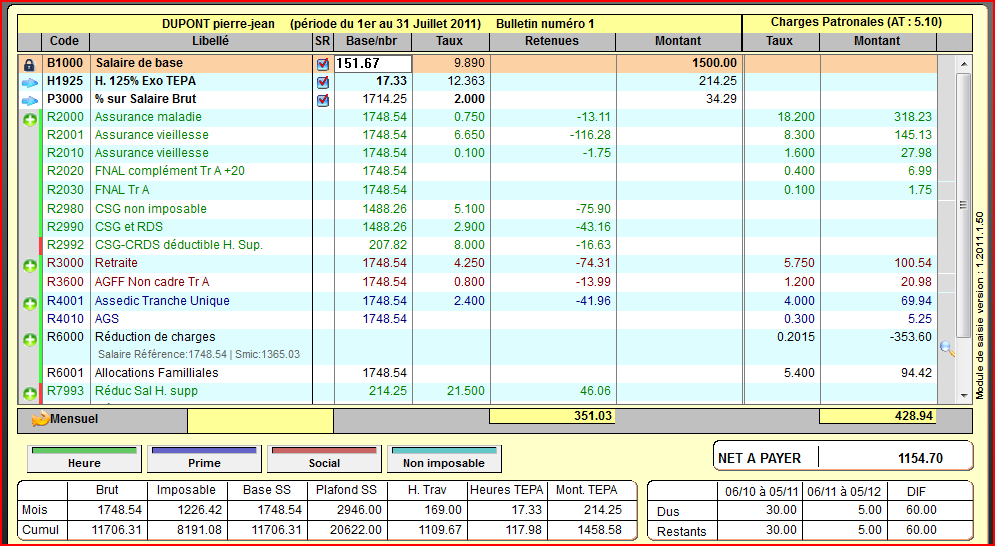
Task: Click the blue arrow icon beside H1925
Action: pyautogui.click(x=30, y=83)
